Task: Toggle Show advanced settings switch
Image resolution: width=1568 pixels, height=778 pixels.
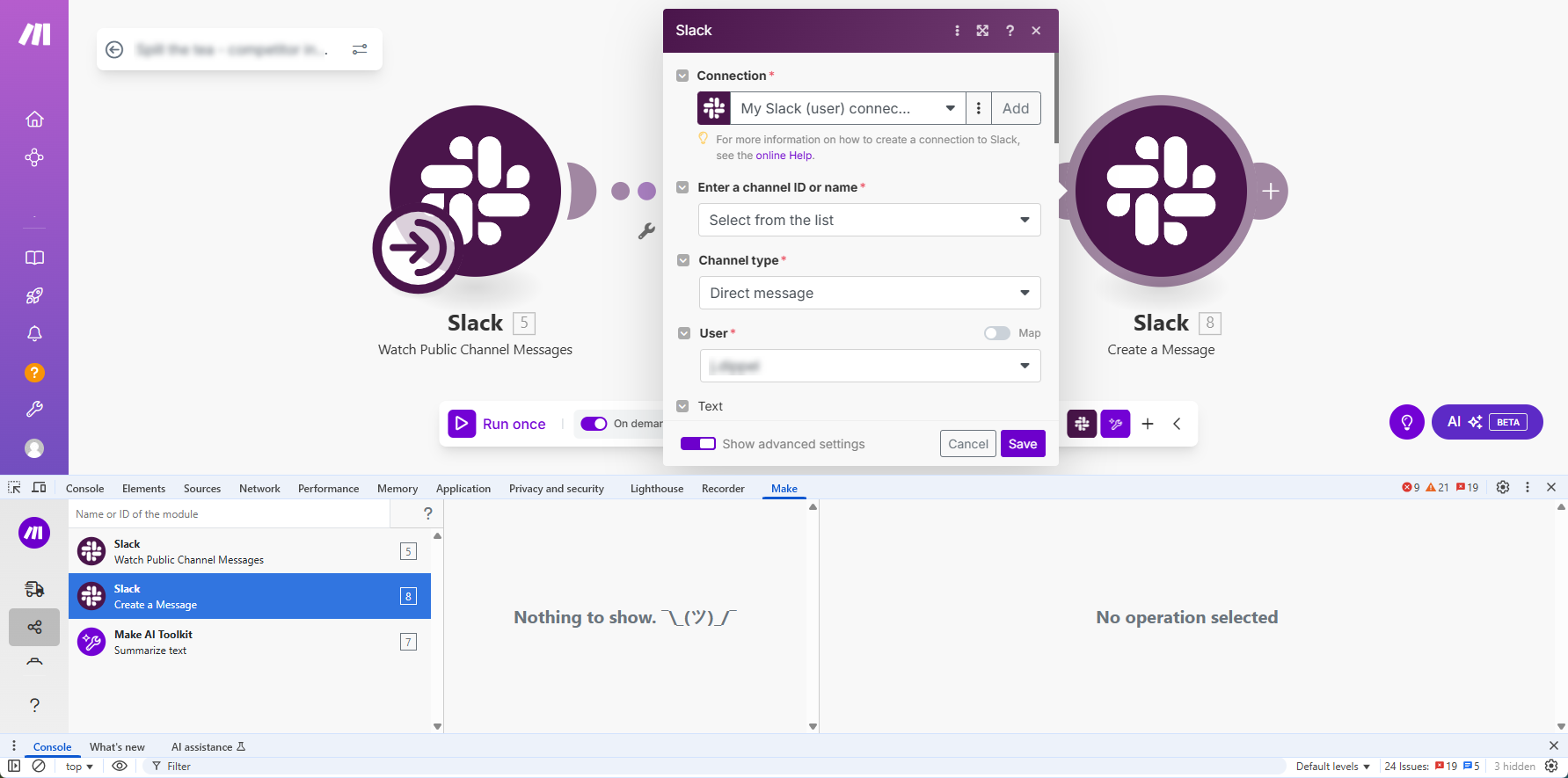Action: (x=698, y=444)
